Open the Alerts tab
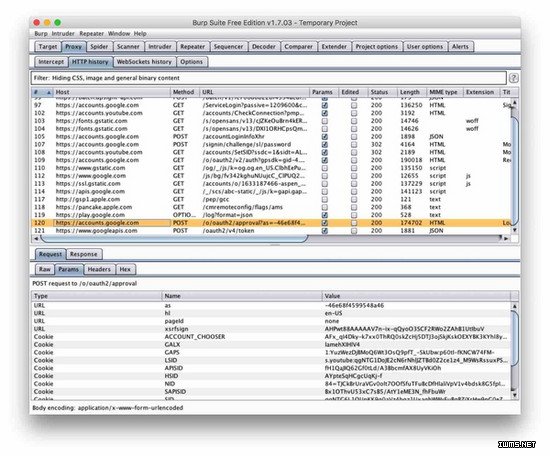 point(461,47)
